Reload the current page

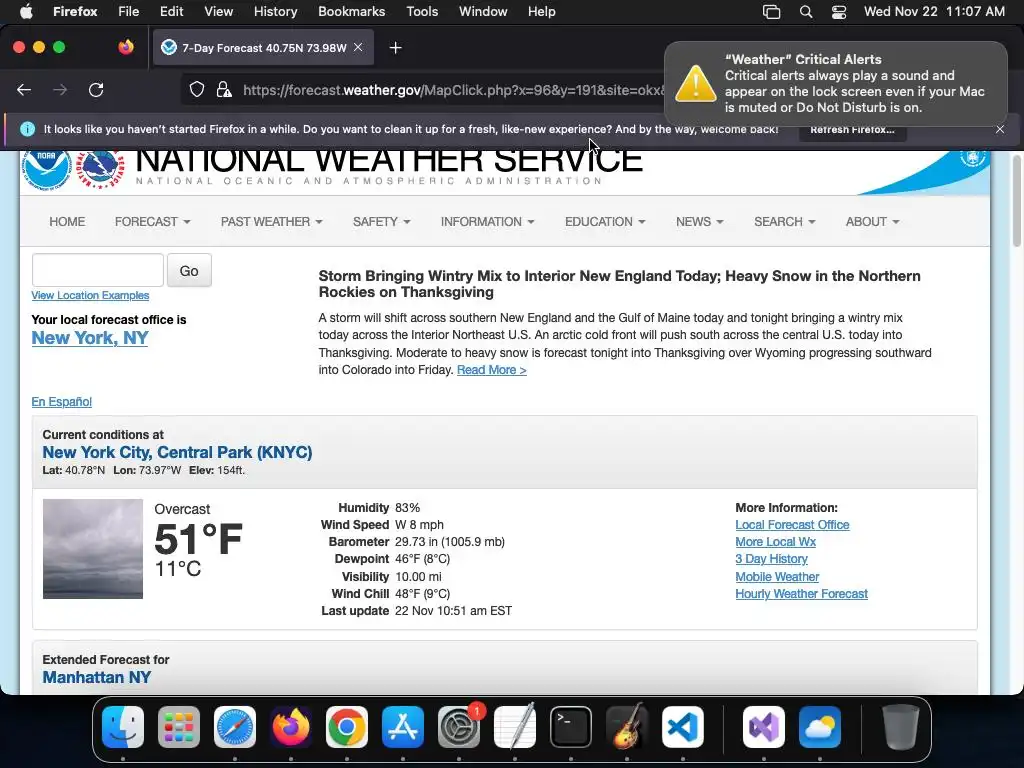click(96, 90)
